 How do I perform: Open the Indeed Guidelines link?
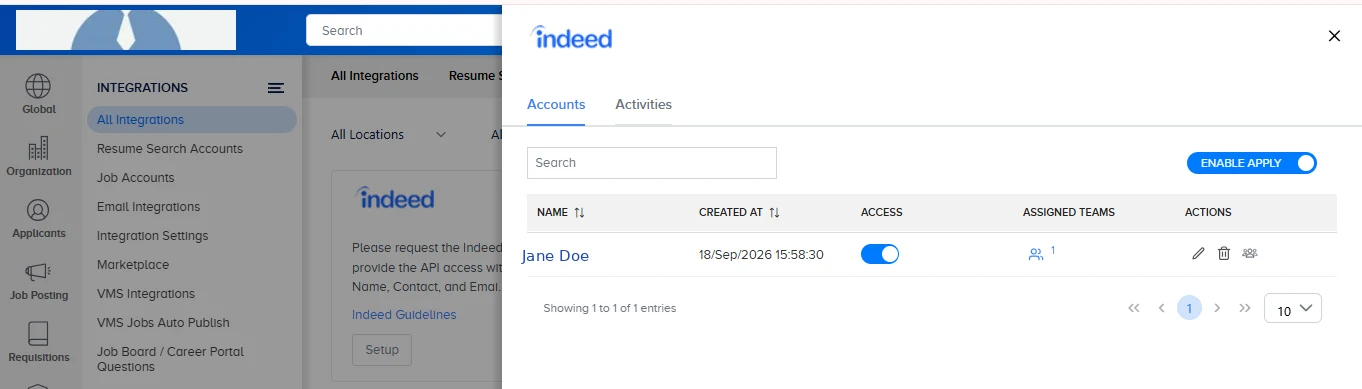pyautogui.click(x=404, y=315)
